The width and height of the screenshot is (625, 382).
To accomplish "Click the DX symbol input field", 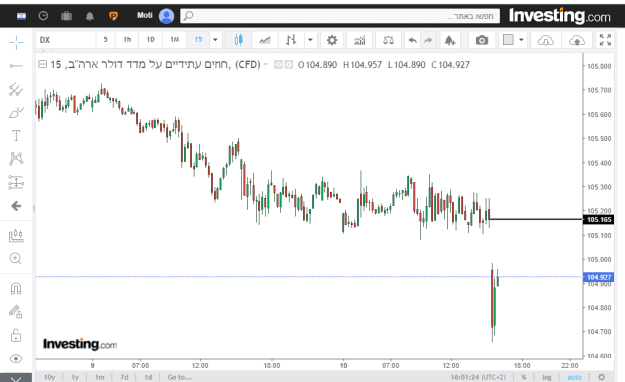I will click(66, 40).
